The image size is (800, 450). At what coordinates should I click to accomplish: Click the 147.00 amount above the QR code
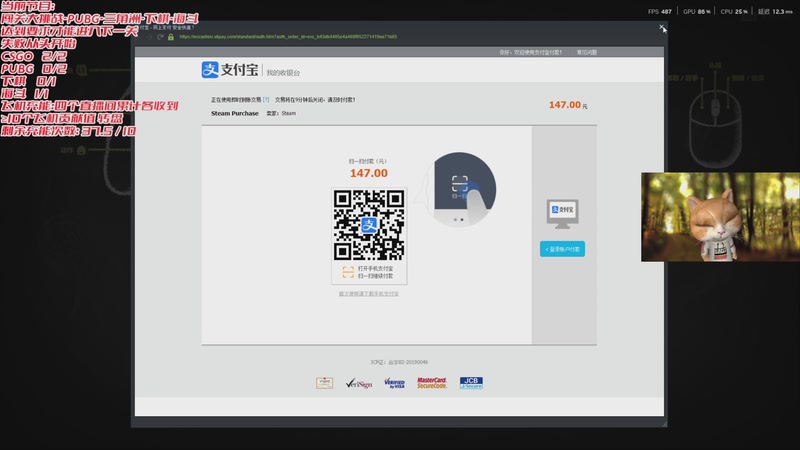pos(369,173)
